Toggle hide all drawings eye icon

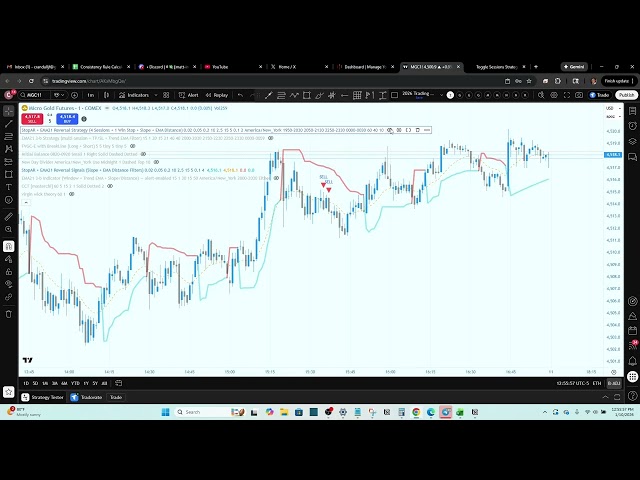click(9, 284)
